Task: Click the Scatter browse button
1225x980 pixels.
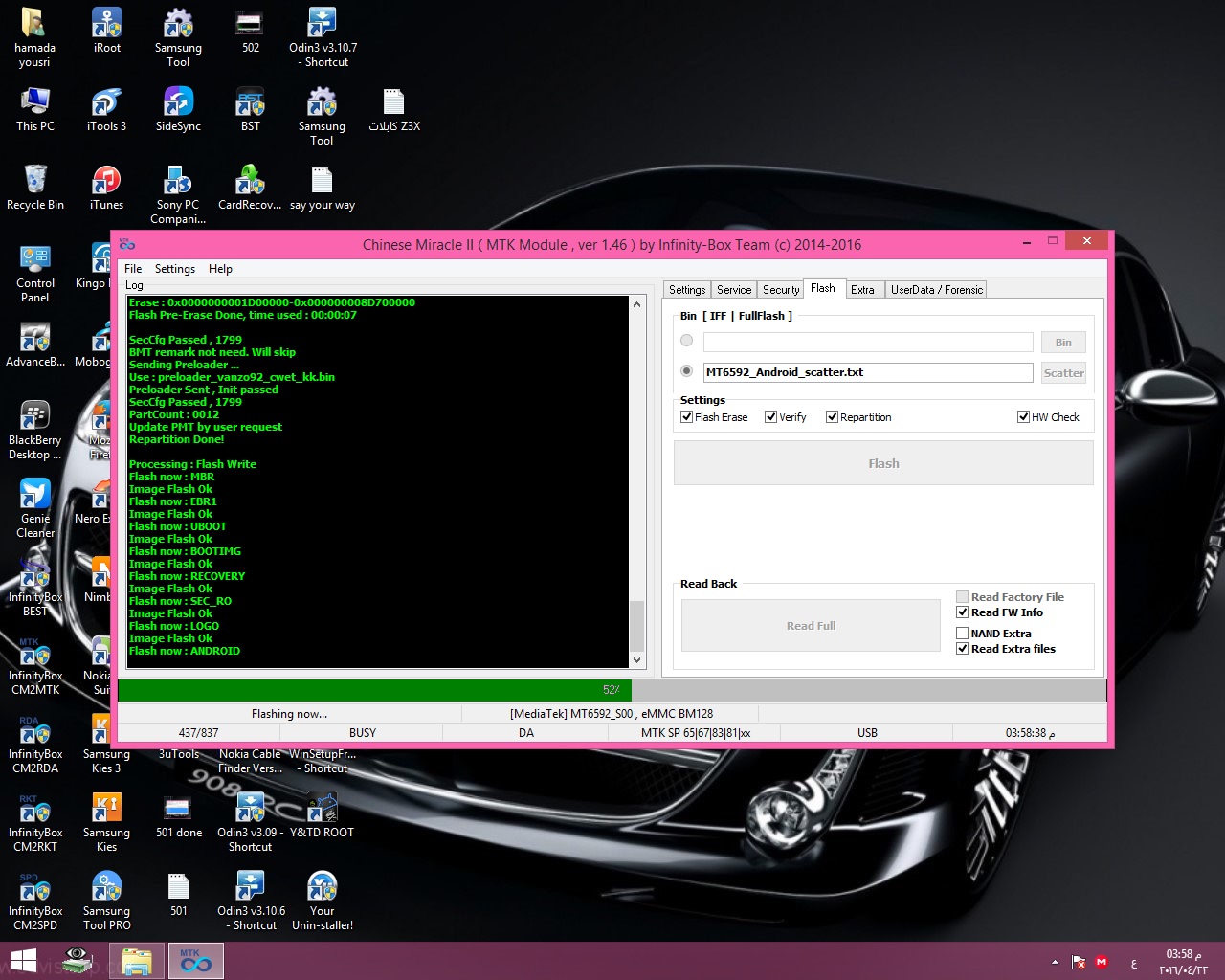Action: pos(1063,373)
